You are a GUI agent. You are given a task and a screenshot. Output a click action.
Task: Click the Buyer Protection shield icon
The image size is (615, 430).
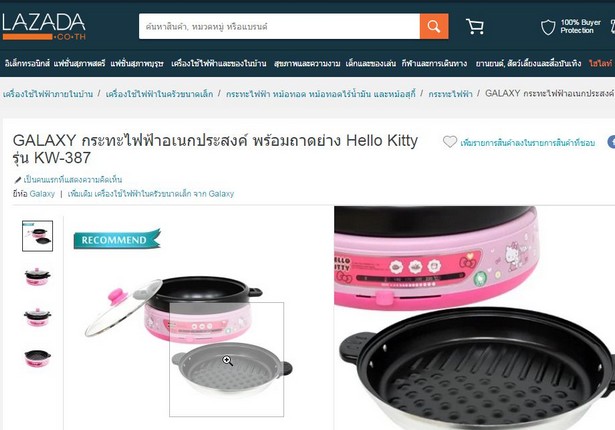(548, 27)
